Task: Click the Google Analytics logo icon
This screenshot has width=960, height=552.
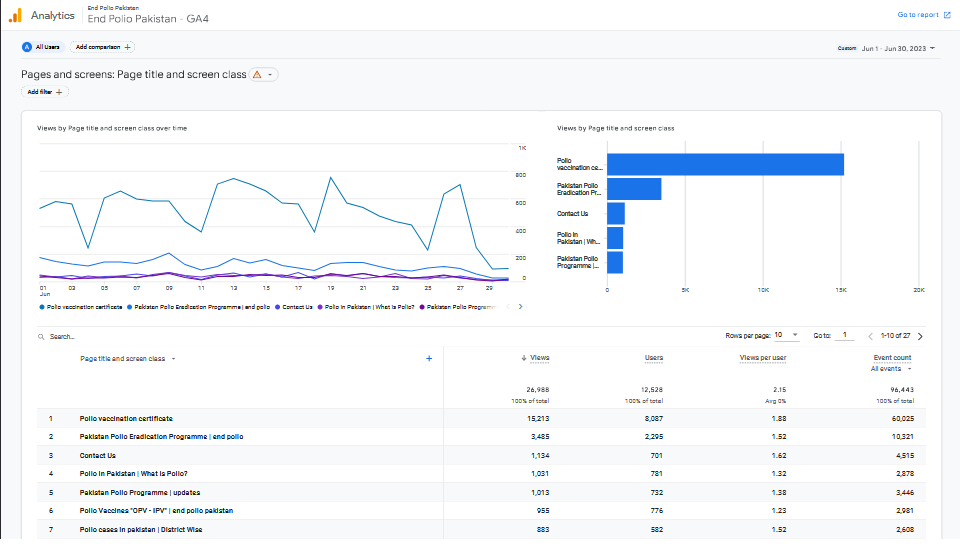Action: point(15,15)
